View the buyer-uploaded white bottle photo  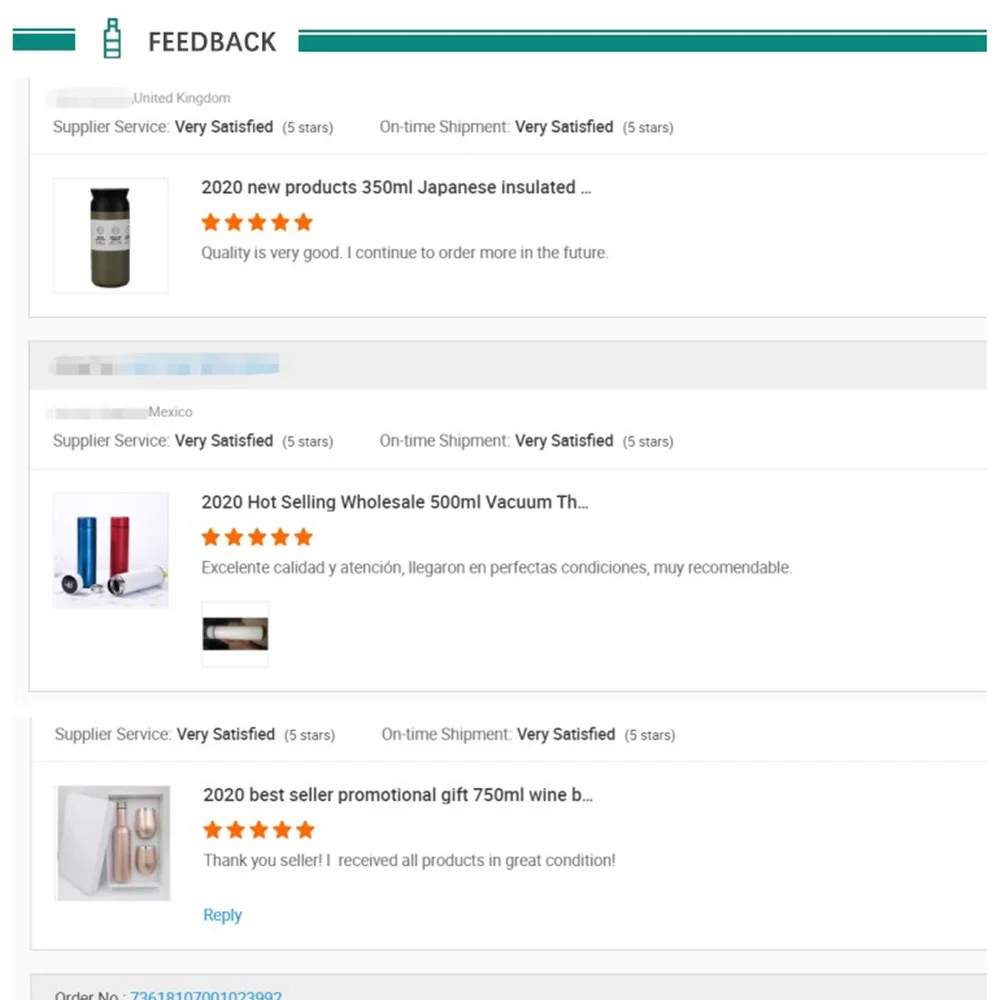[235, 633]
